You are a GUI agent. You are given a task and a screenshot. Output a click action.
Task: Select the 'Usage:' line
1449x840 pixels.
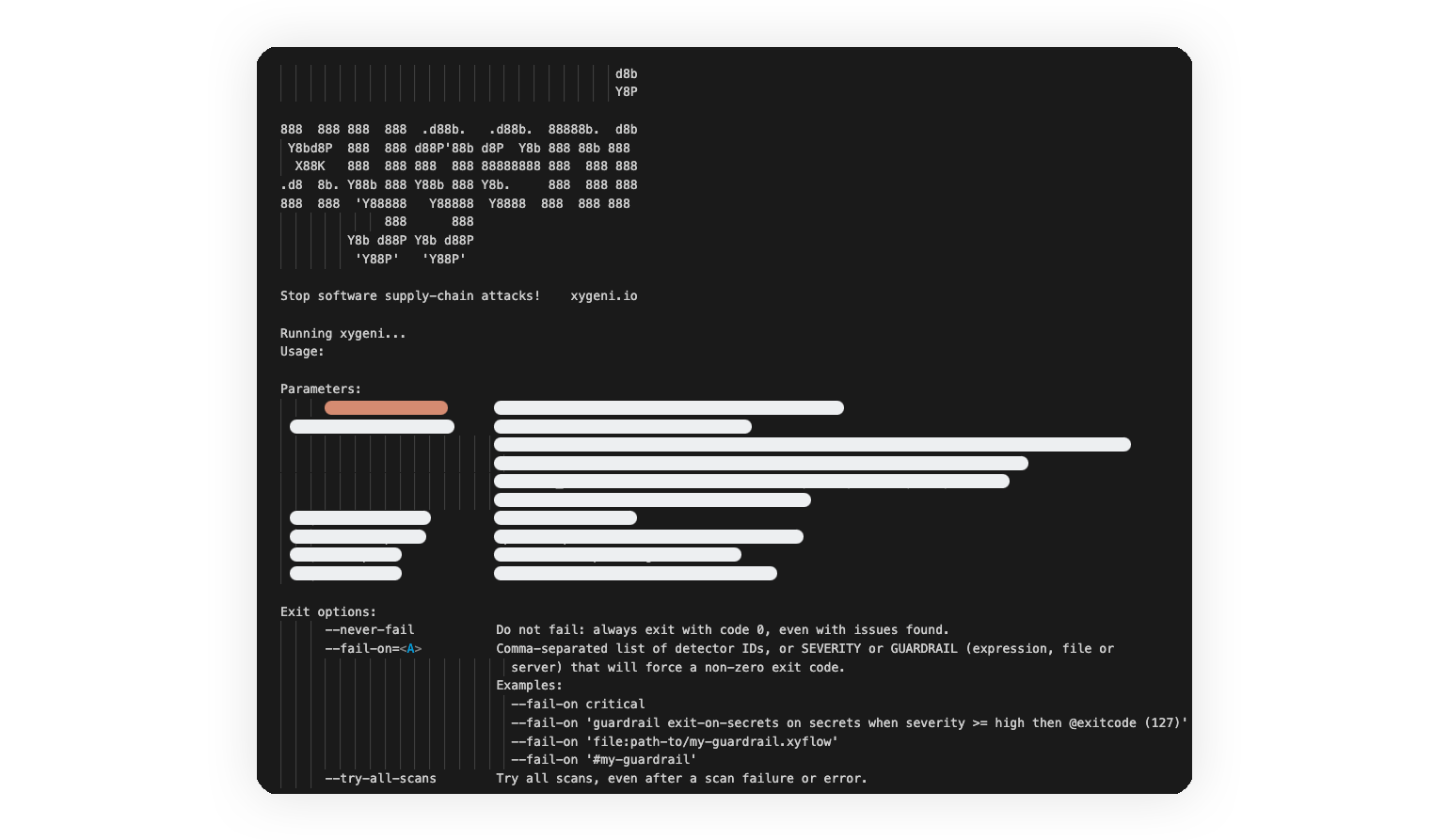tap(302, 352)
